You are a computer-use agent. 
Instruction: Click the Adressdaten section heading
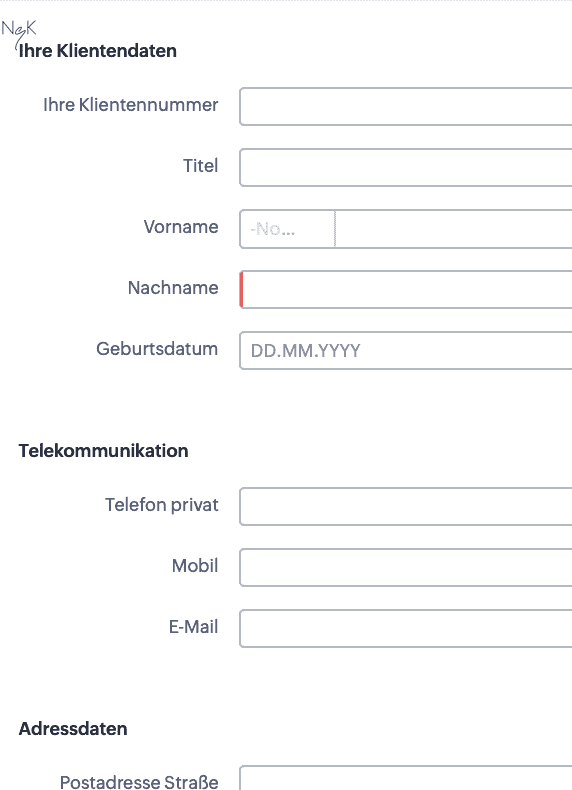[73, 729]
